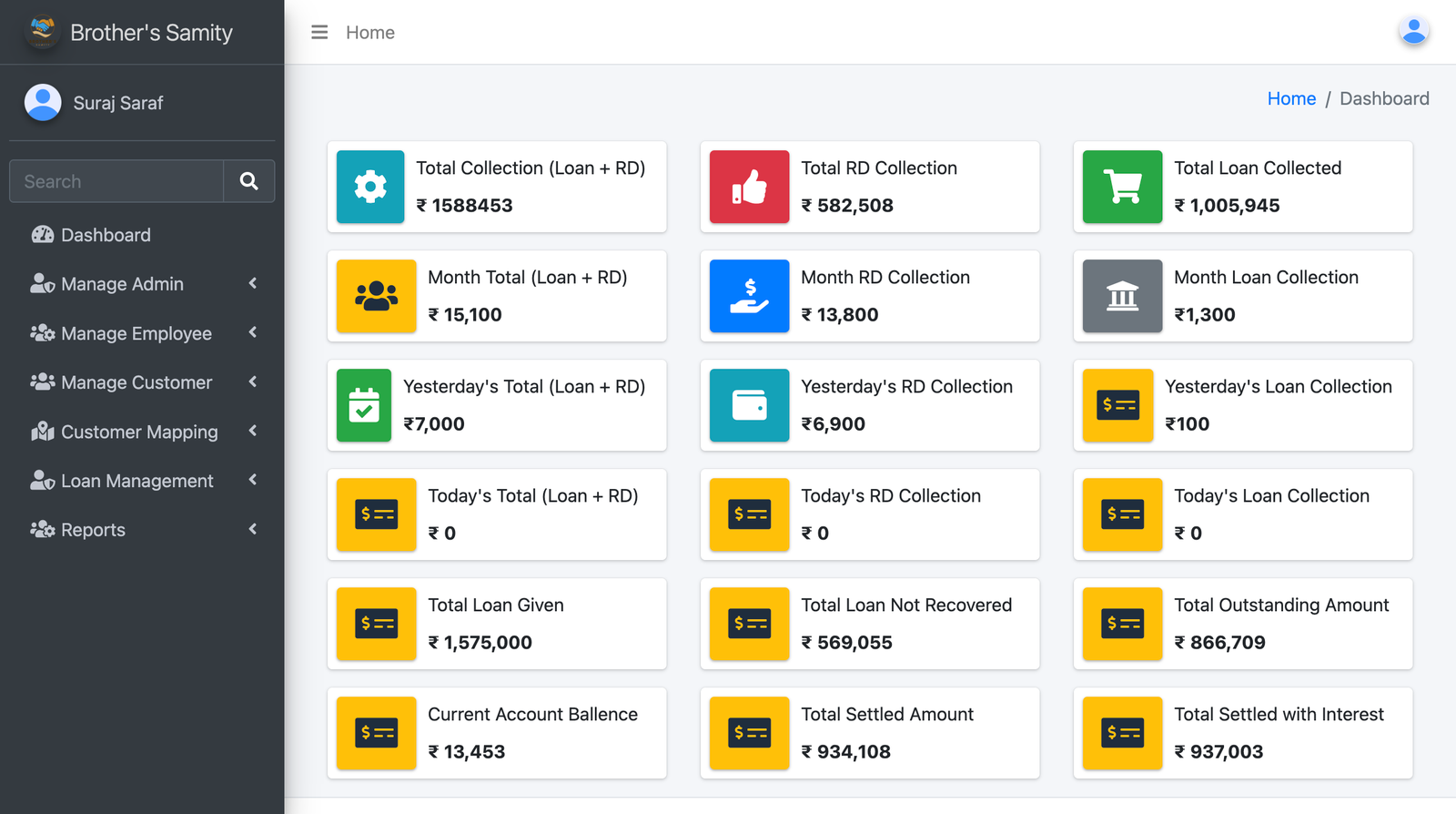The height and width of the screenshot is (814, 1456).
Task: Click the Dashboard breadcrumb text
Action: [x=1384, y=98]
